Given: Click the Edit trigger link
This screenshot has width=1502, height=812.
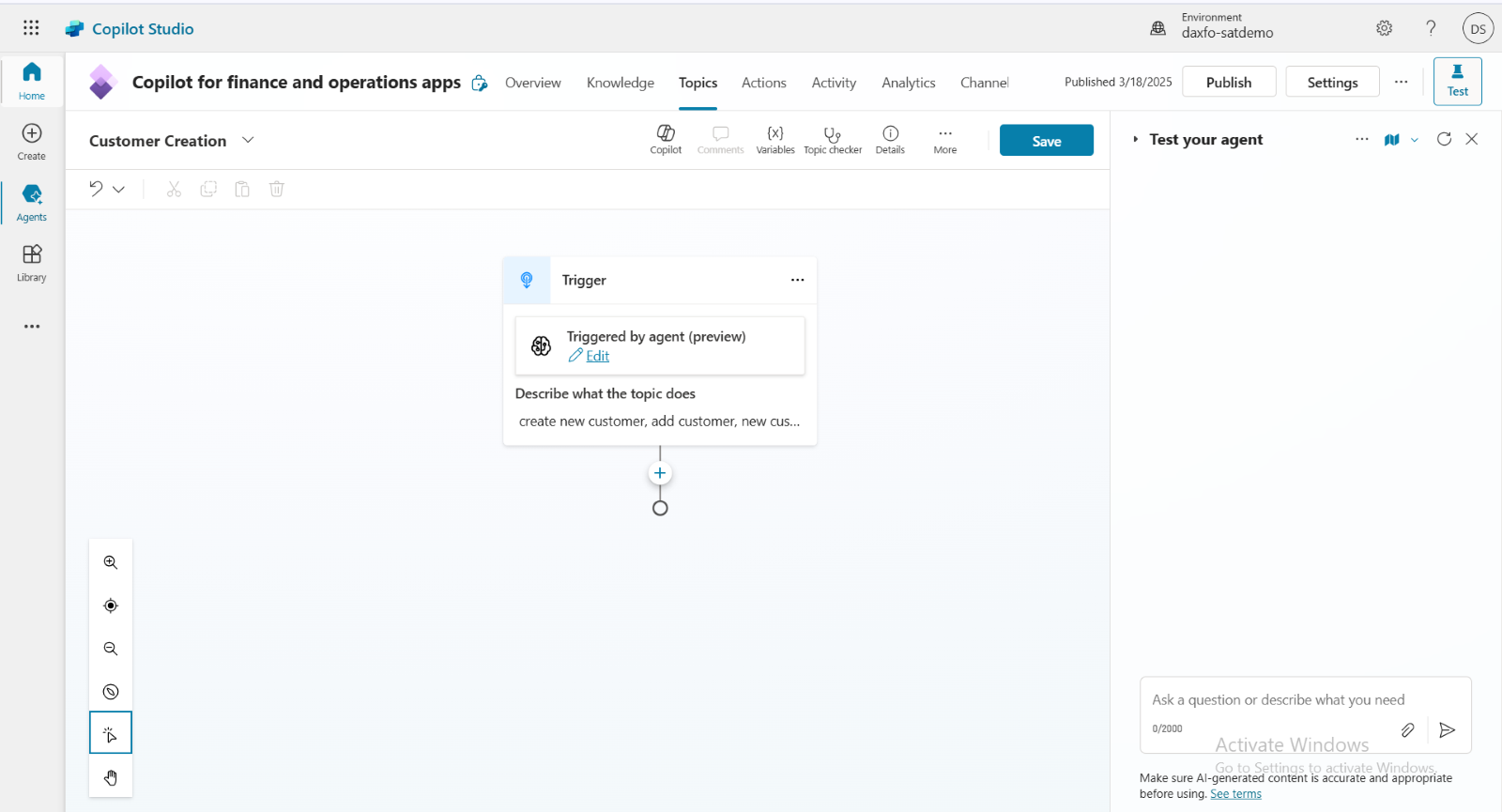Looking at the screenshot, I should (x=597, y=356).
